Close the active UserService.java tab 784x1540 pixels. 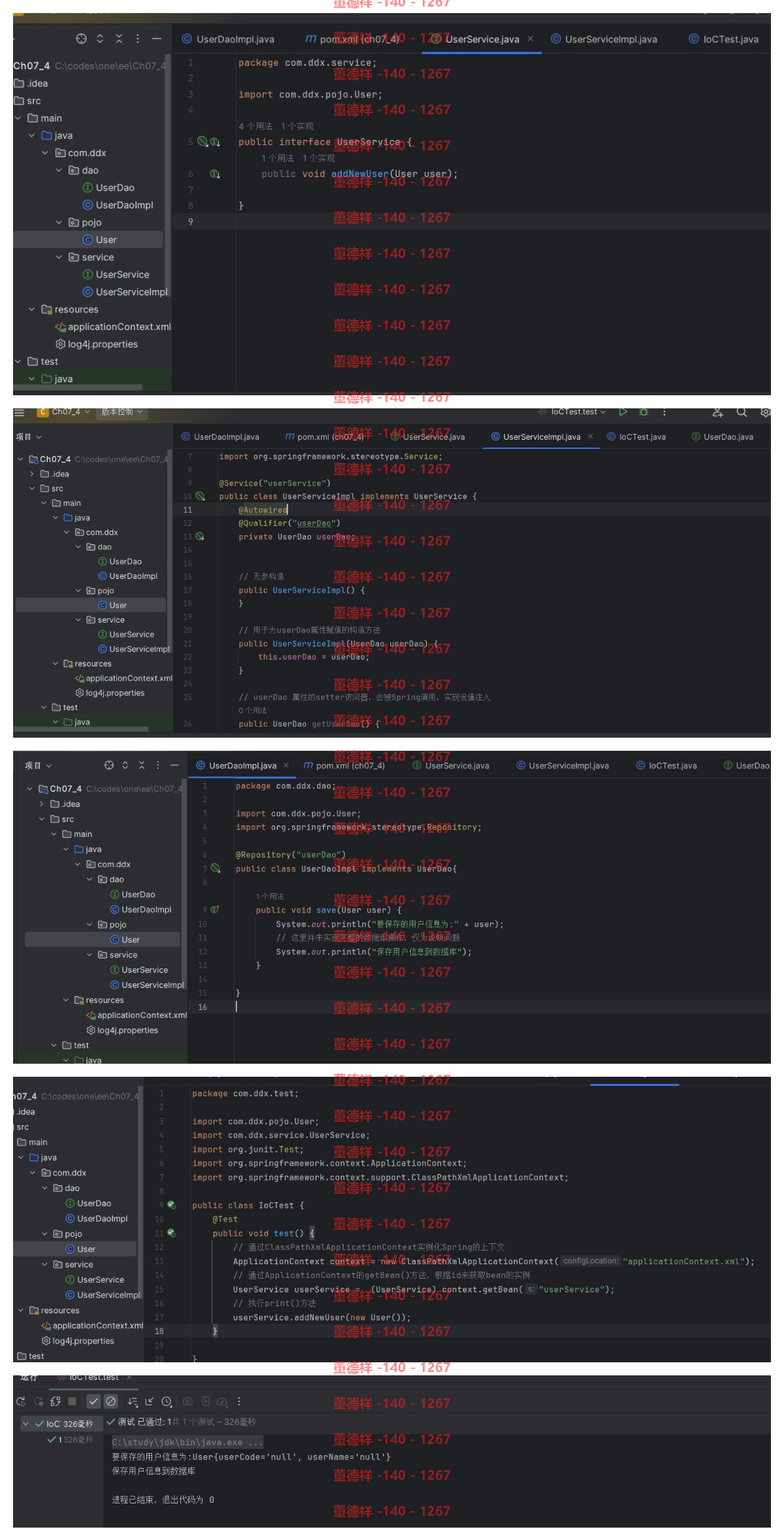[x=531, y=39]
